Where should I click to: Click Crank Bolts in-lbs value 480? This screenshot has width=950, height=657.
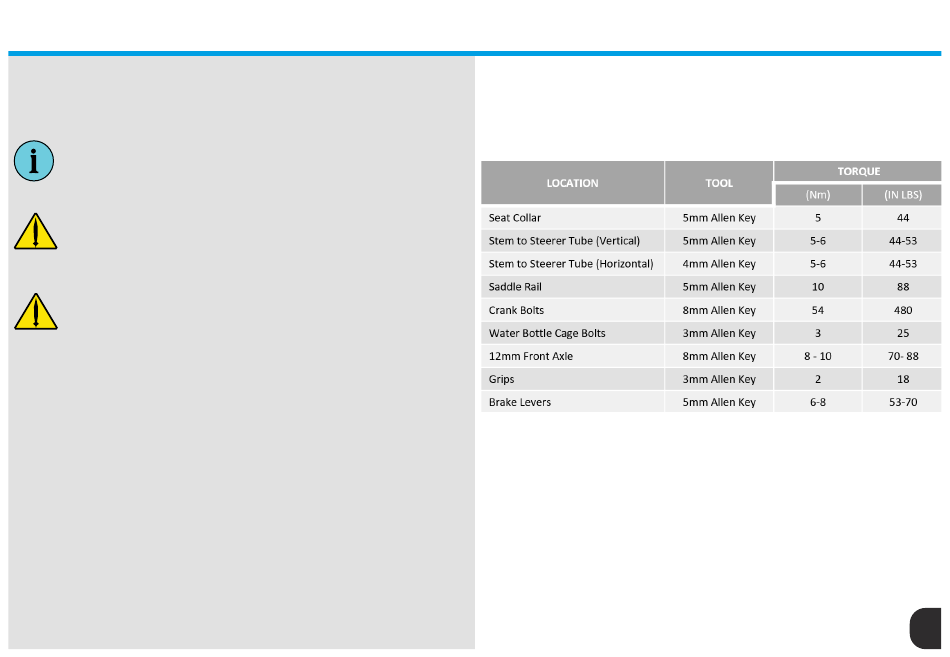pyautogui.click(x=903, y=310)
